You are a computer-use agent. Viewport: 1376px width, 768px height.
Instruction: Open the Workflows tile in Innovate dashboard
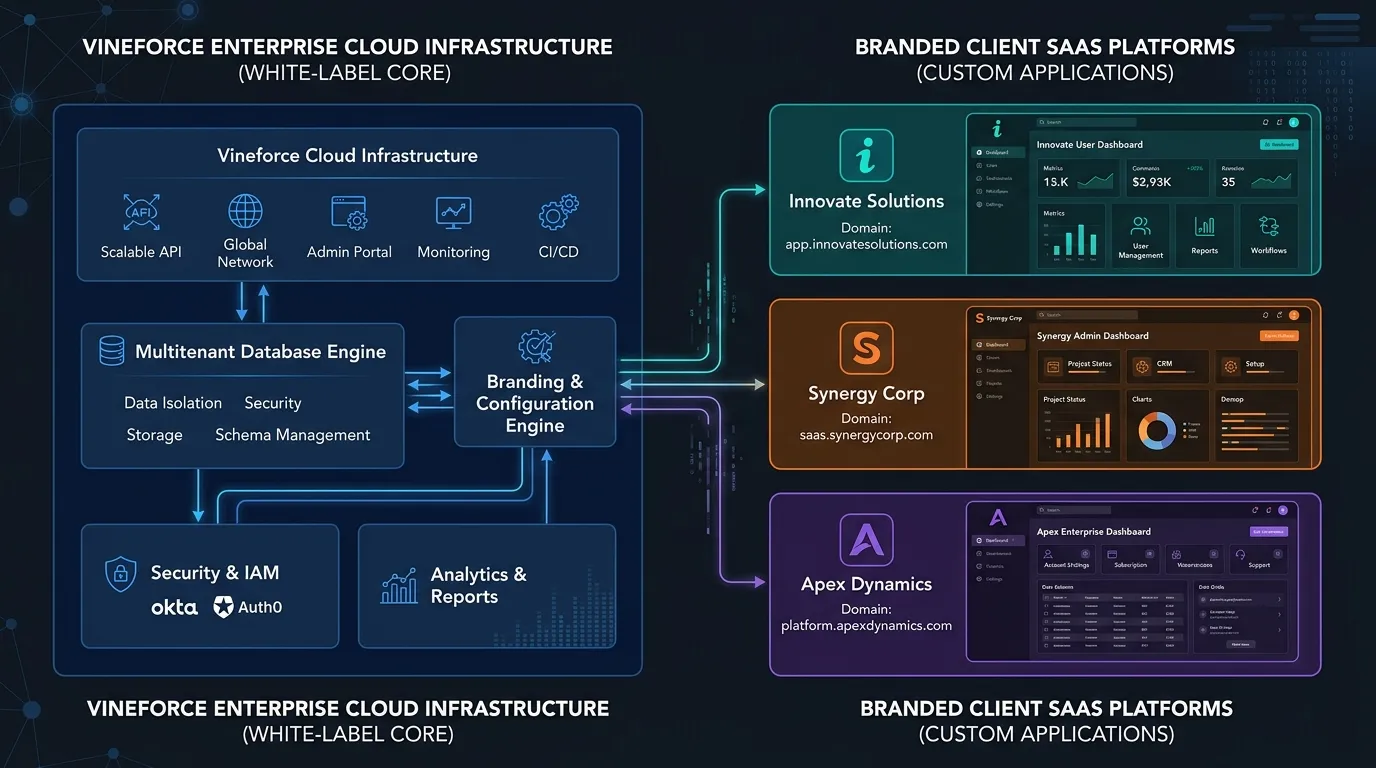1269,236
